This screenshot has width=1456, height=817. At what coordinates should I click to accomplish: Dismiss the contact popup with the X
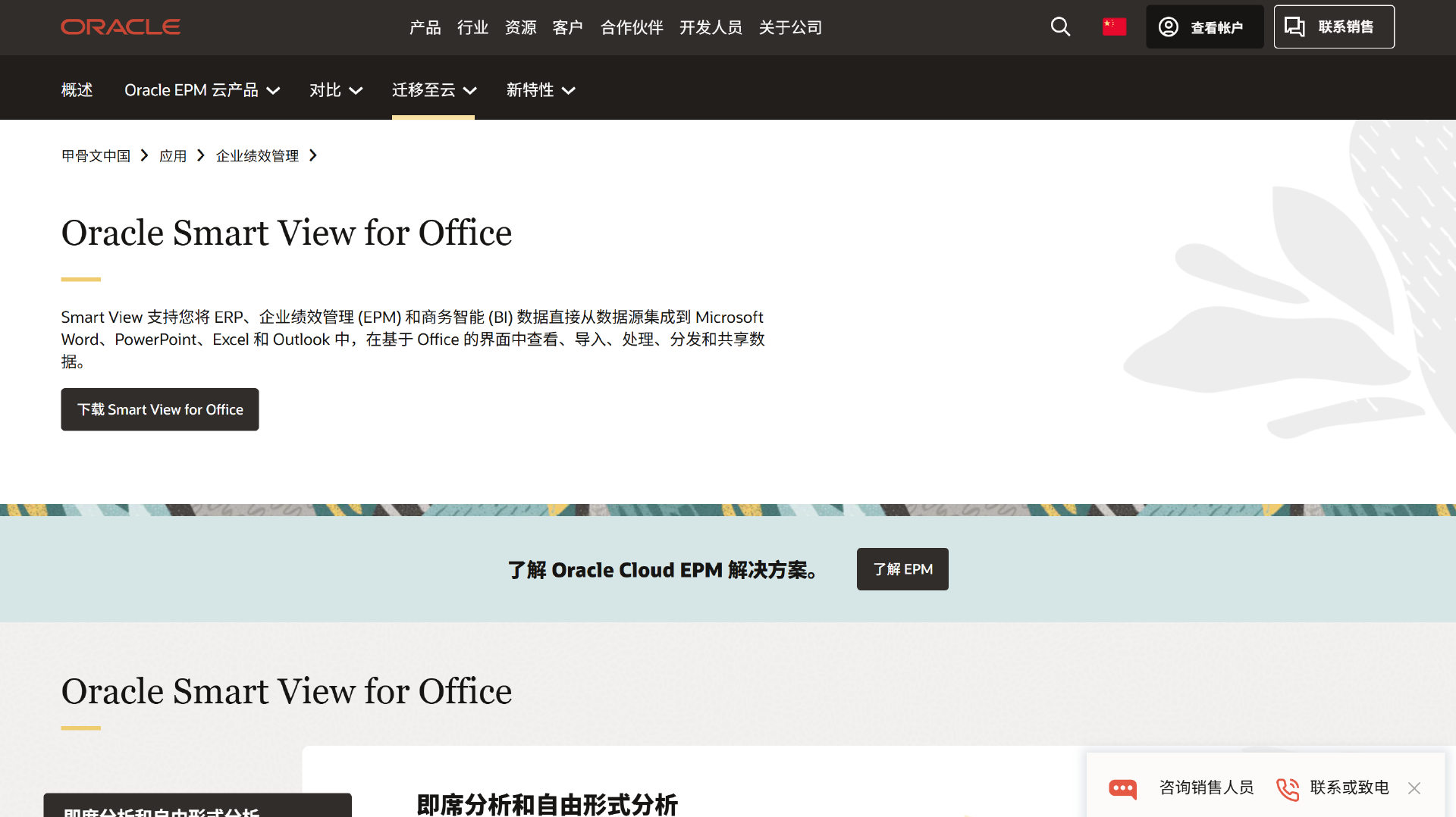point(1414,788)
